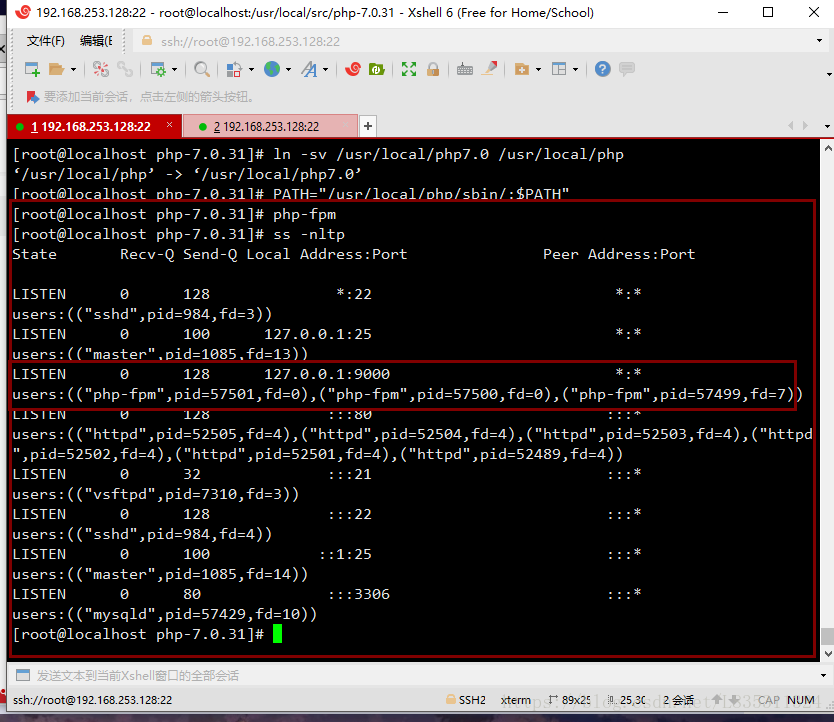Click the session properties gear icon

click(157, 69)
